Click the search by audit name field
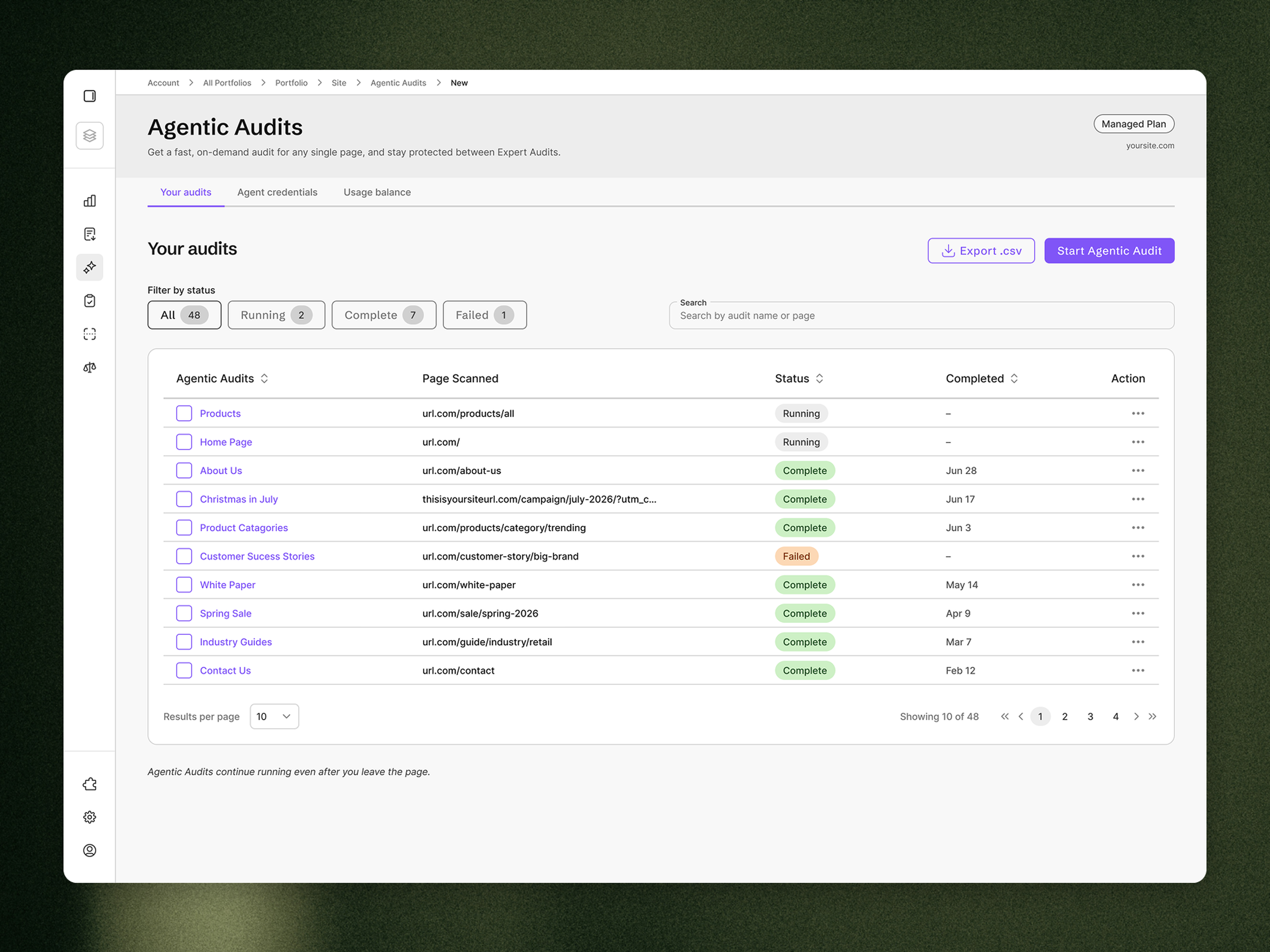 921,316
